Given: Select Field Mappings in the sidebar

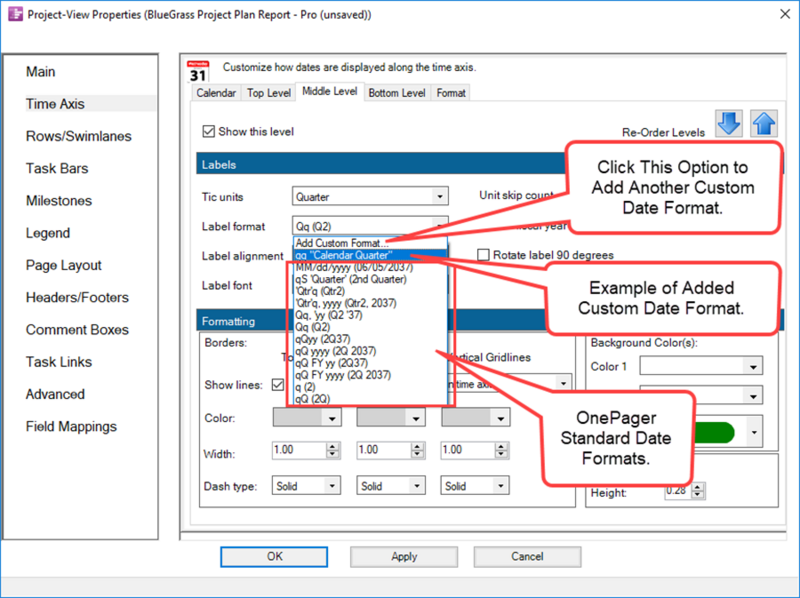Looking at the screenshot, I should click(x=71, y=427).
